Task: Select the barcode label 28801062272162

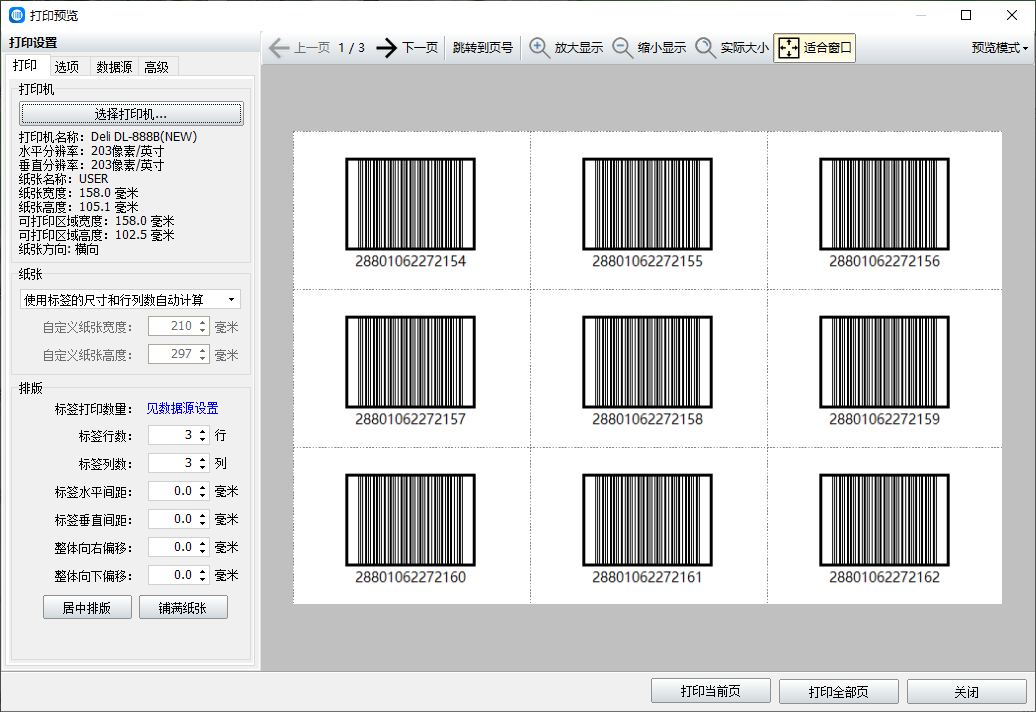Action: [x=884, y=526]
